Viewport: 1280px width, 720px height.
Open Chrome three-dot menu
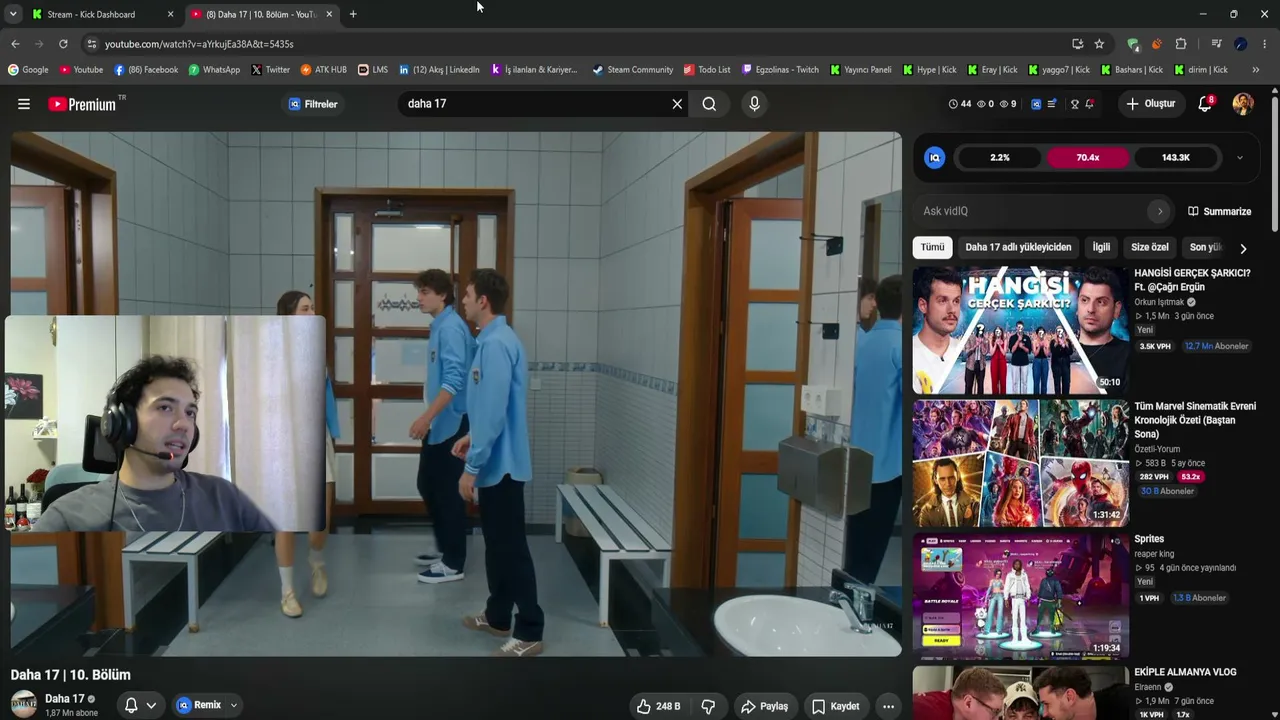click(1265, 44)
